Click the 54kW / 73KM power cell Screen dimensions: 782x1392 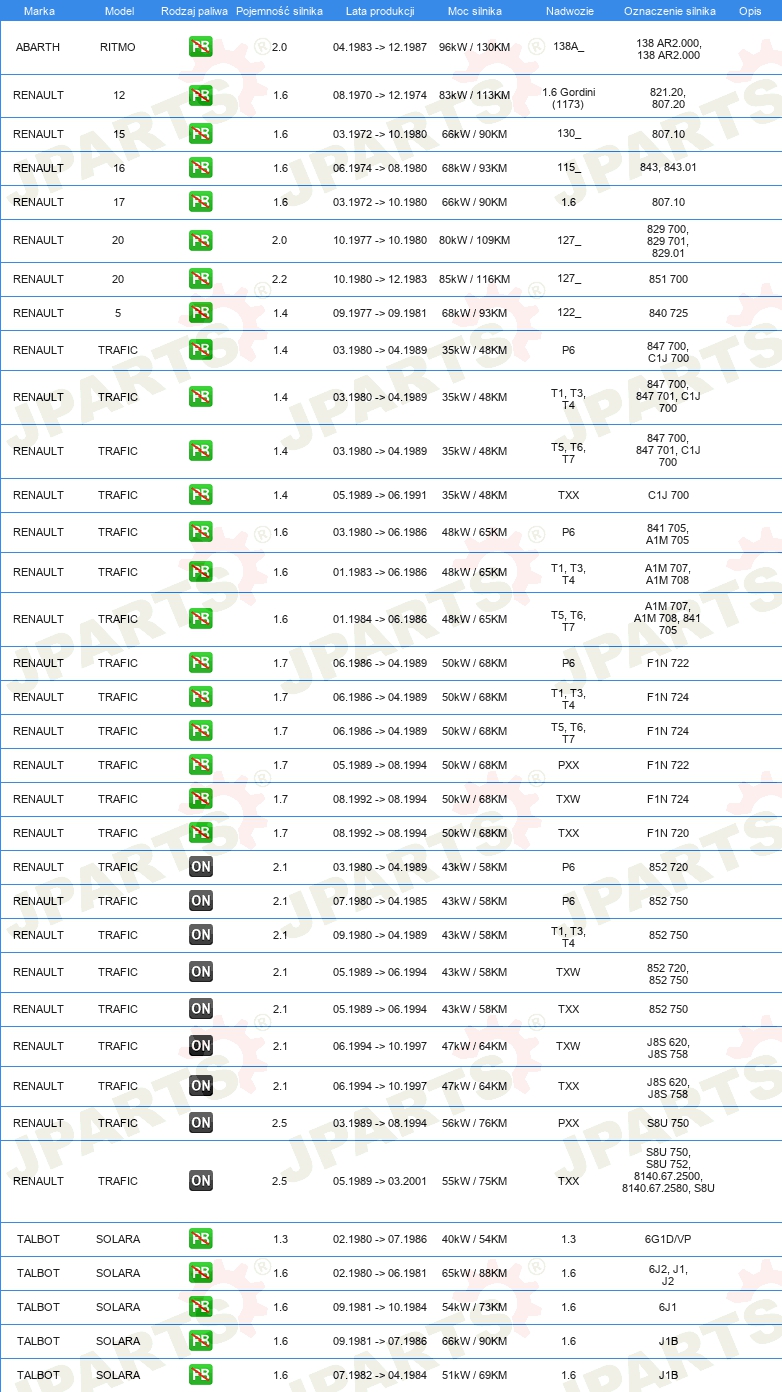click(473, 1307)
